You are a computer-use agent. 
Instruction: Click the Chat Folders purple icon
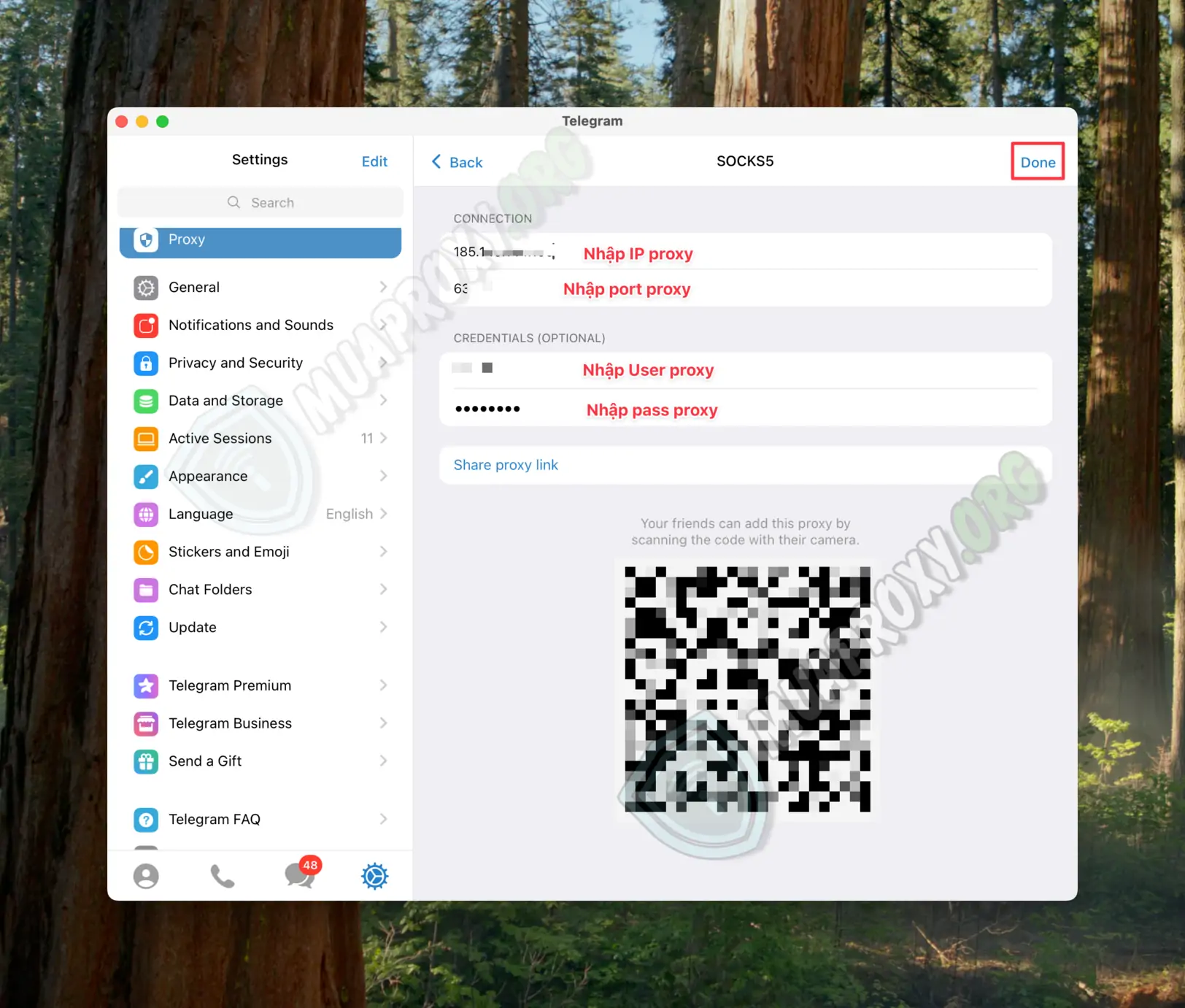click(146, 590)
